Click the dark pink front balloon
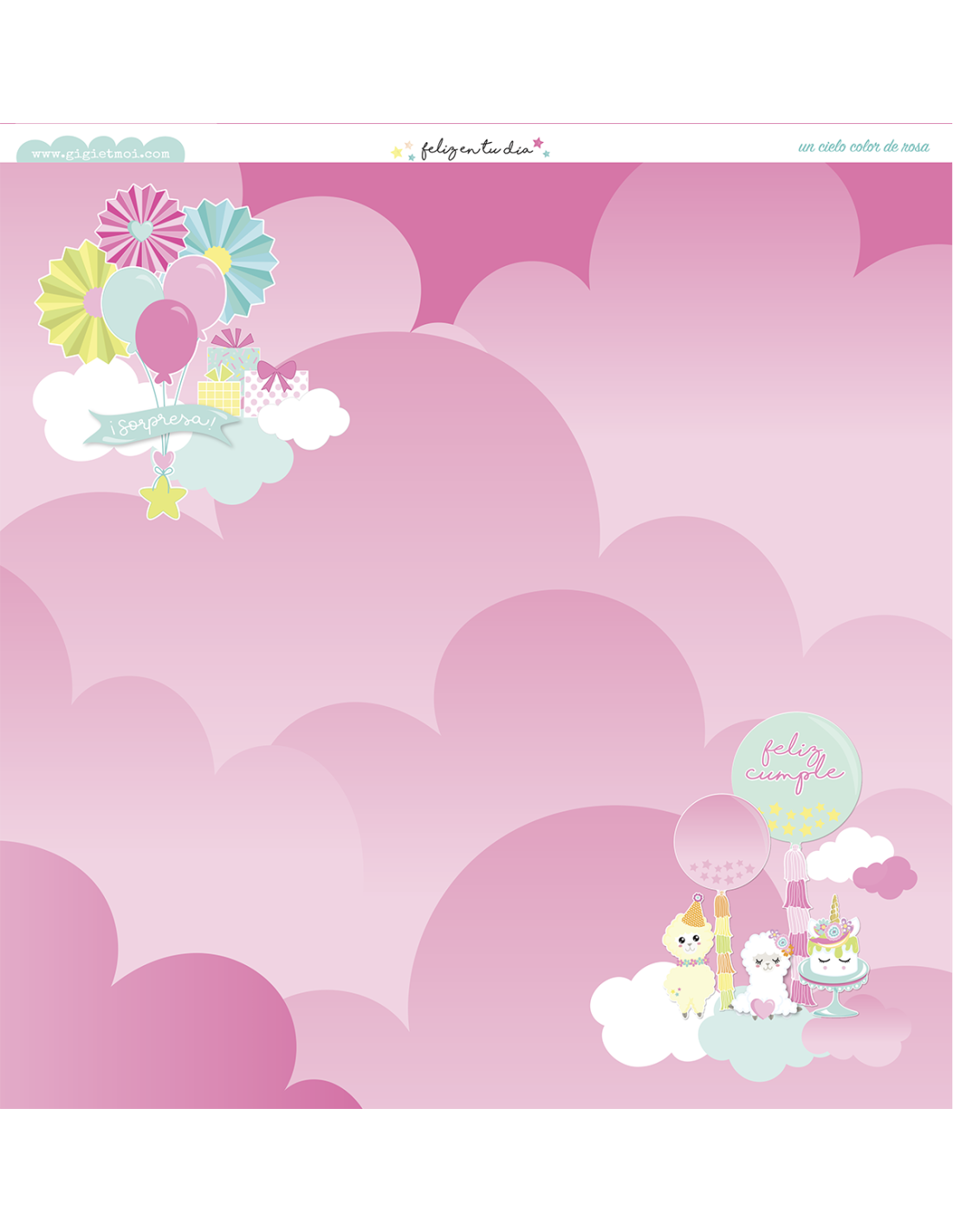The height and width of the screenshot is (1232, 953). tap(165, 336)
